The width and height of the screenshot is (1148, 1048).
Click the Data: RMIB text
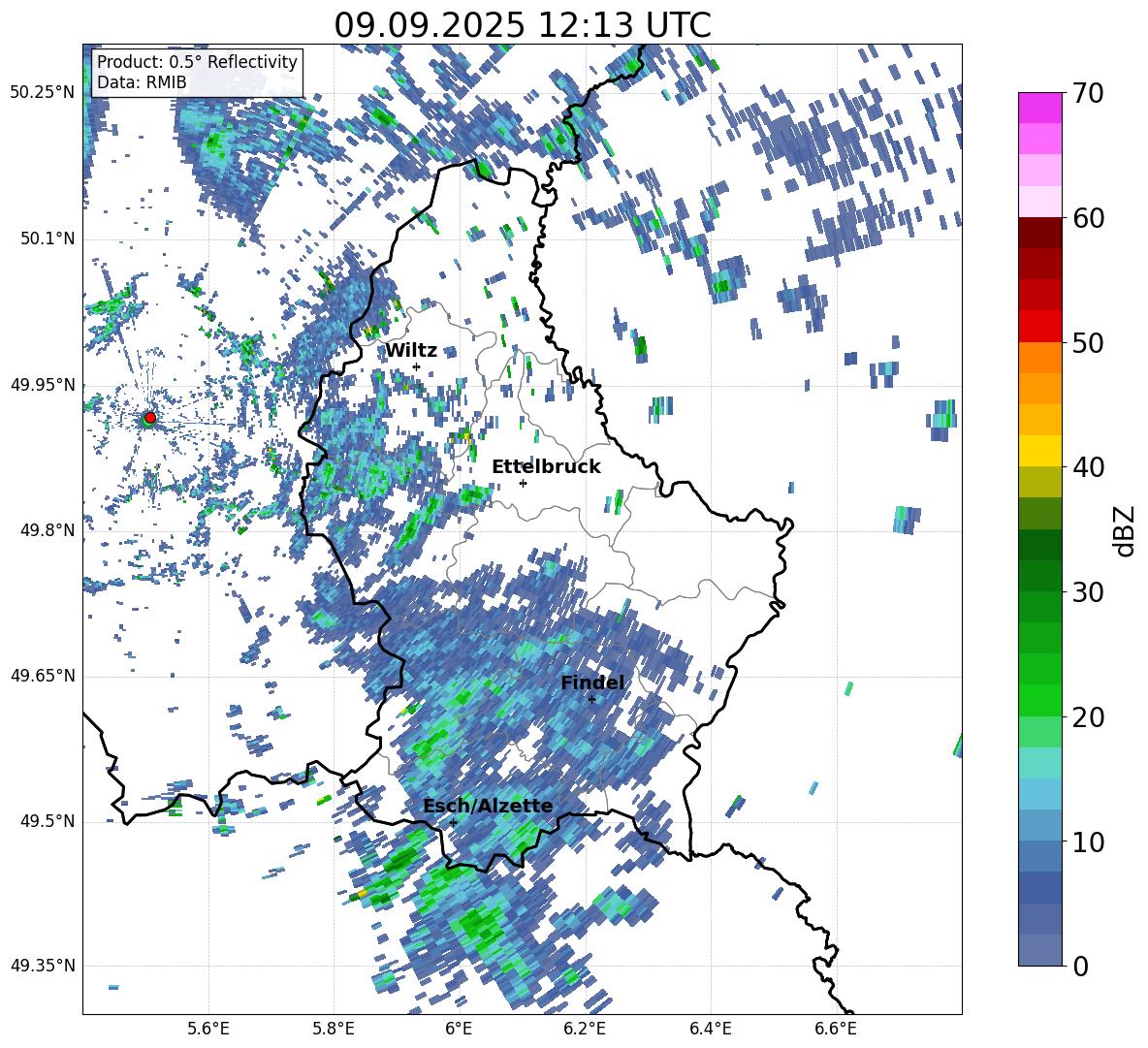pyautogui.click(x=142, y=82)
